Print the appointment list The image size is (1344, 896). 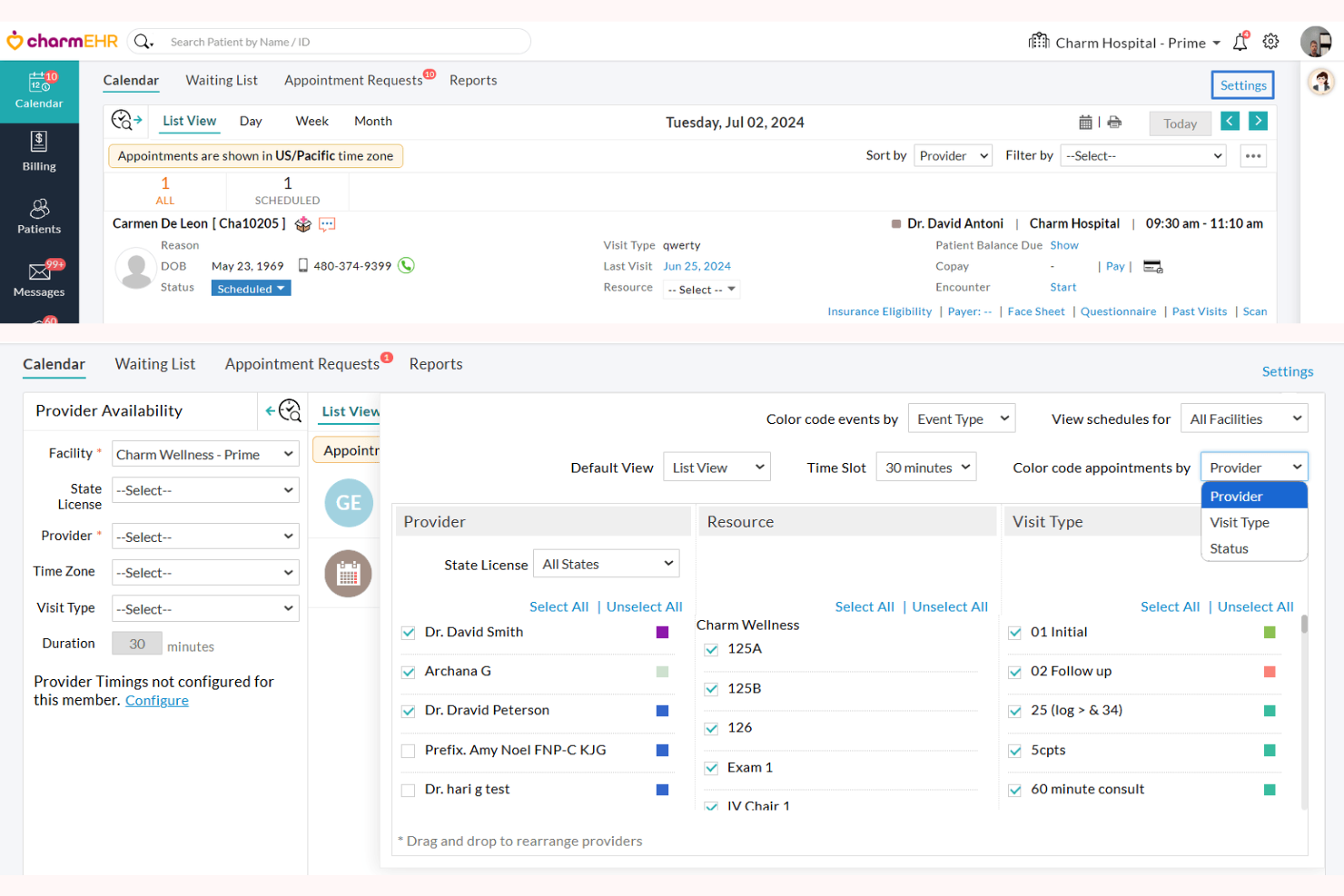tap(1114, 121)
